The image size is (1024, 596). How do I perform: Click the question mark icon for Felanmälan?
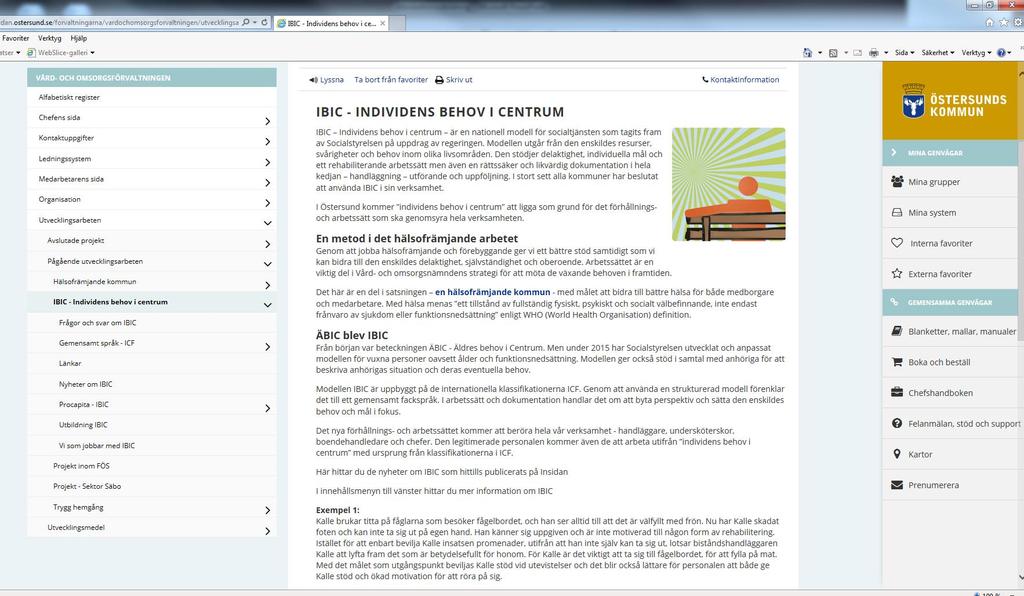tap(897, 423)
